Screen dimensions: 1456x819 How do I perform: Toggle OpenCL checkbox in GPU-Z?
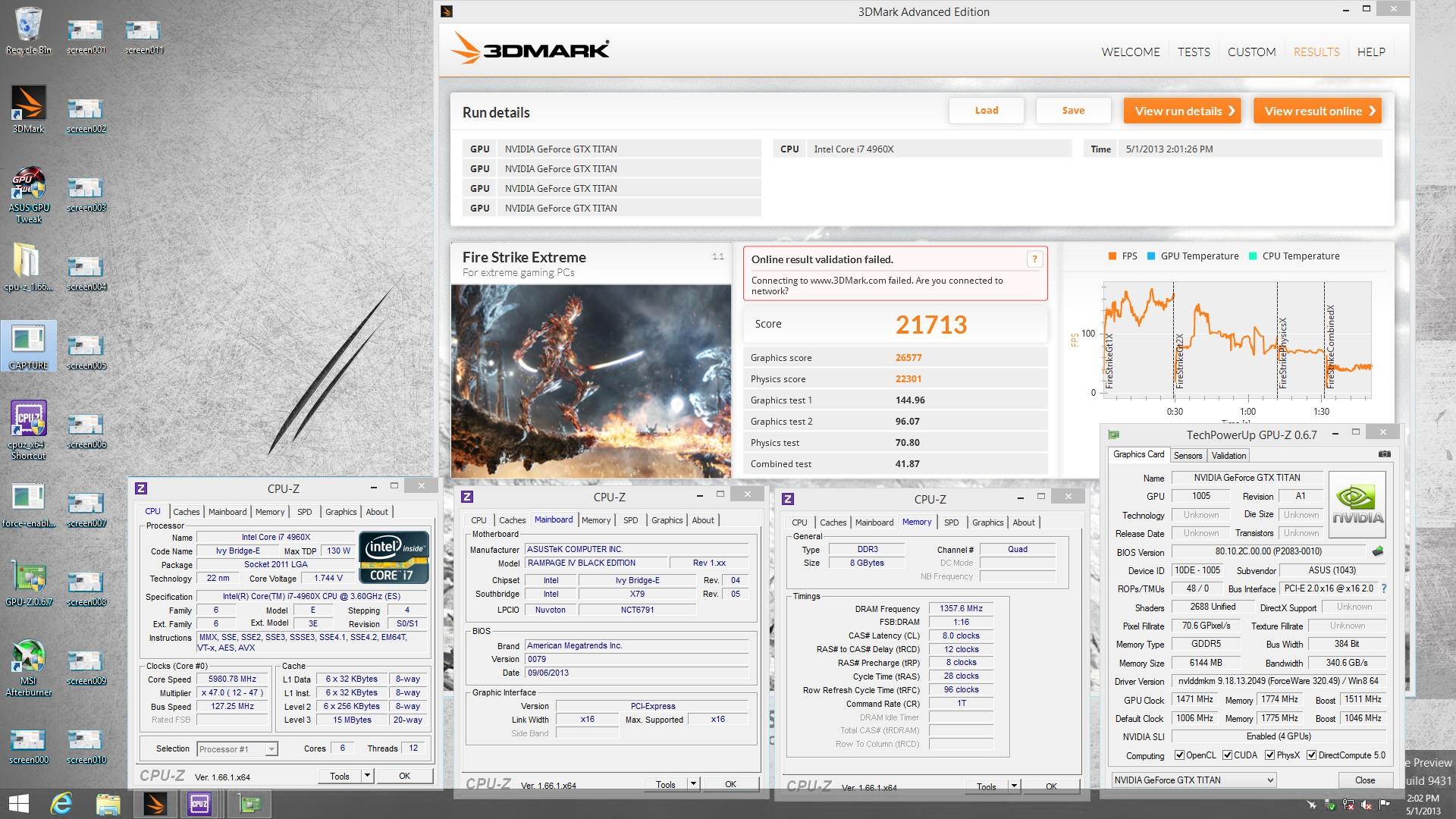tap(1179, 755)
